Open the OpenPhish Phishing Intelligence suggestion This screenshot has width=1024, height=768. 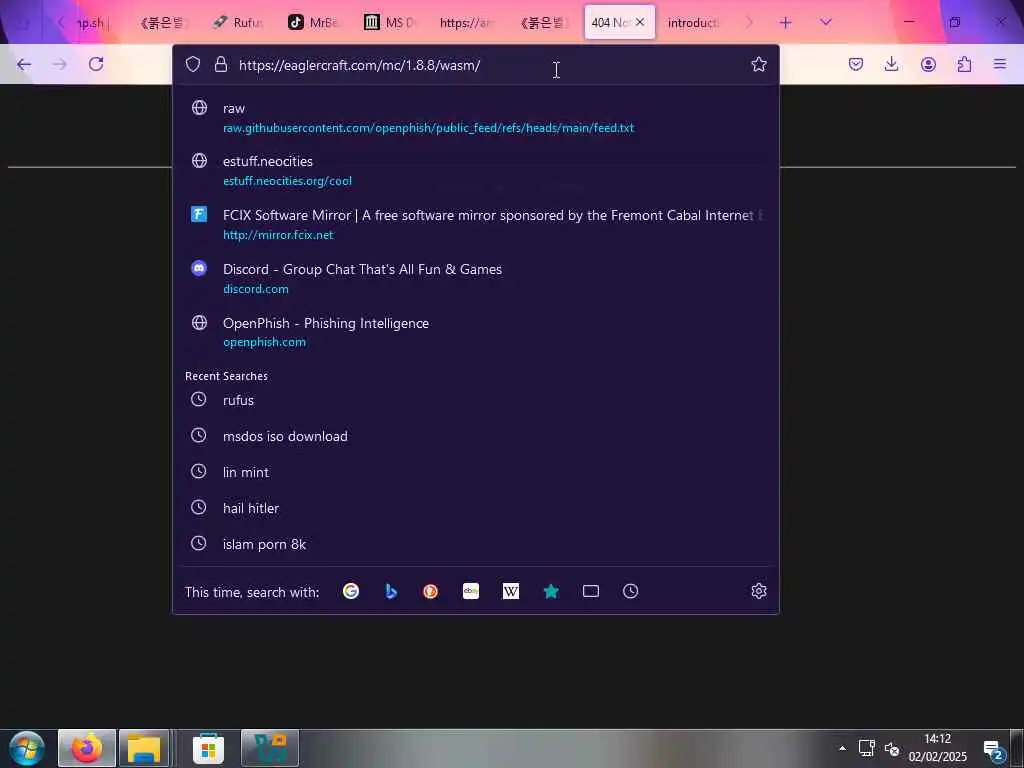pos(475,332)
